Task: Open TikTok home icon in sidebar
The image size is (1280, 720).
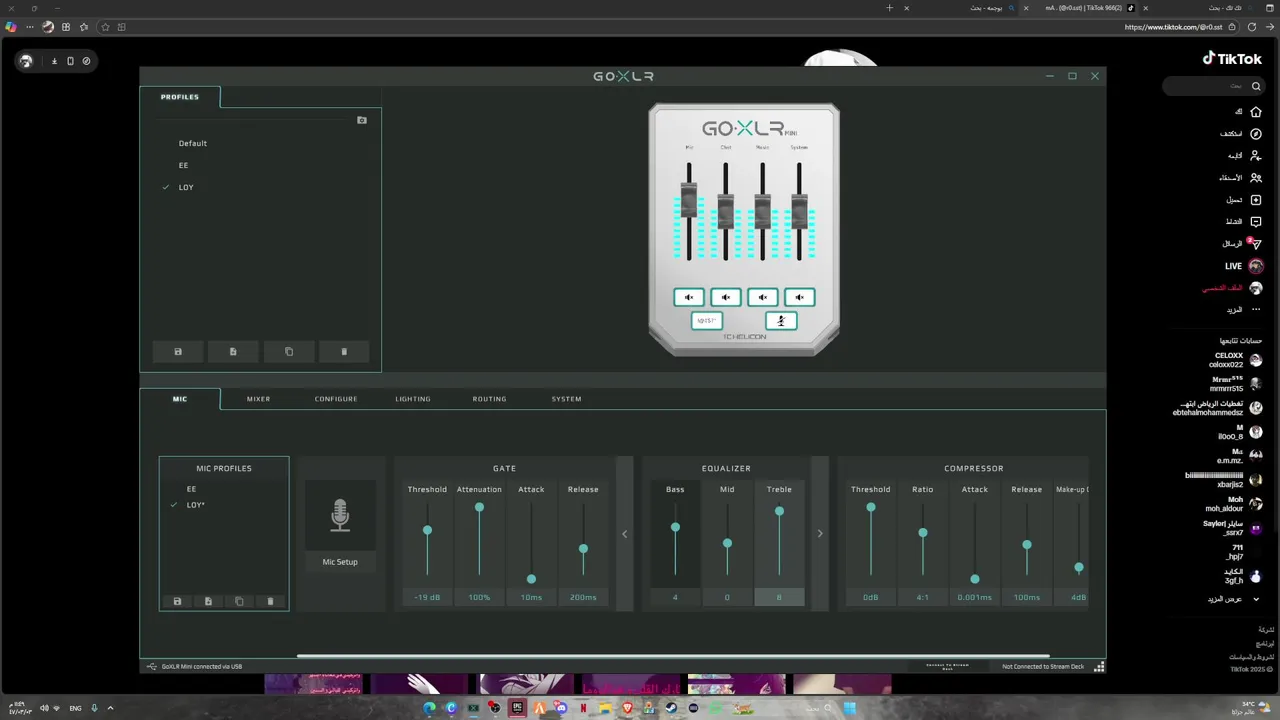Action: [1256, 112]
